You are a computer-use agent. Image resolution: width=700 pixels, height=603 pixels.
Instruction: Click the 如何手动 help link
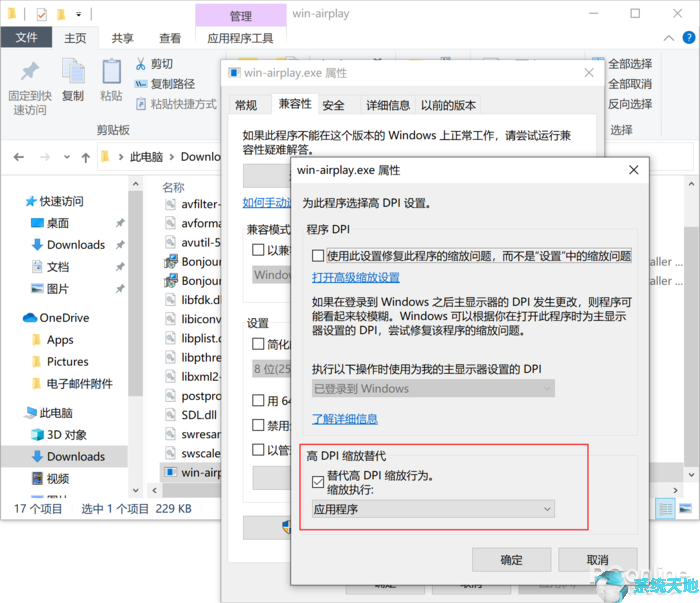(267, 203)
